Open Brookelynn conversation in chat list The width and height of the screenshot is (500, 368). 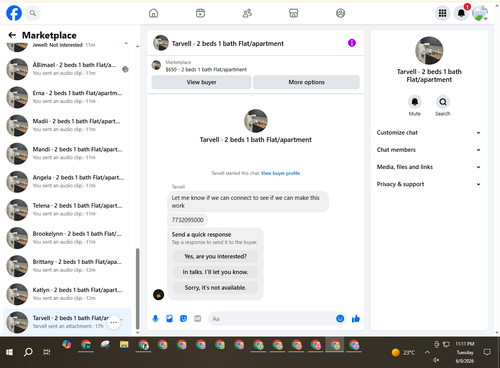pos(68,238)
